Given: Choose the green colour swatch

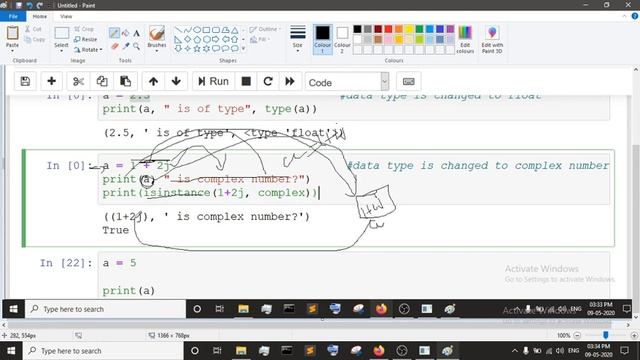Looking at the screenshot, I should (x=419, y=29).
